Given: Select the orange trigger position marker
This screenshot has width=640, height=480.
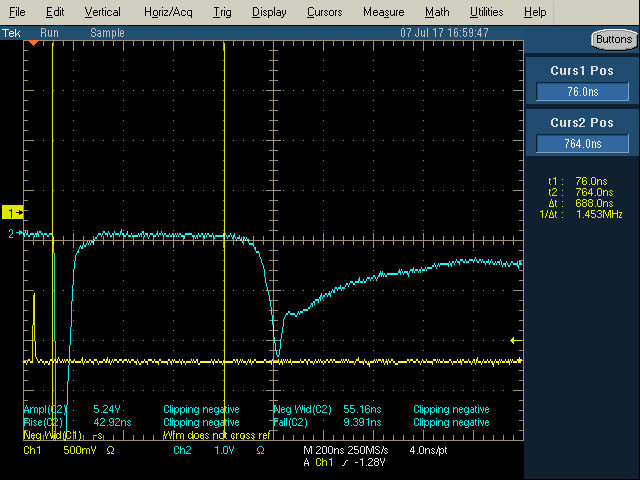Looking at the screenshot, I should [x=33, y=43].
